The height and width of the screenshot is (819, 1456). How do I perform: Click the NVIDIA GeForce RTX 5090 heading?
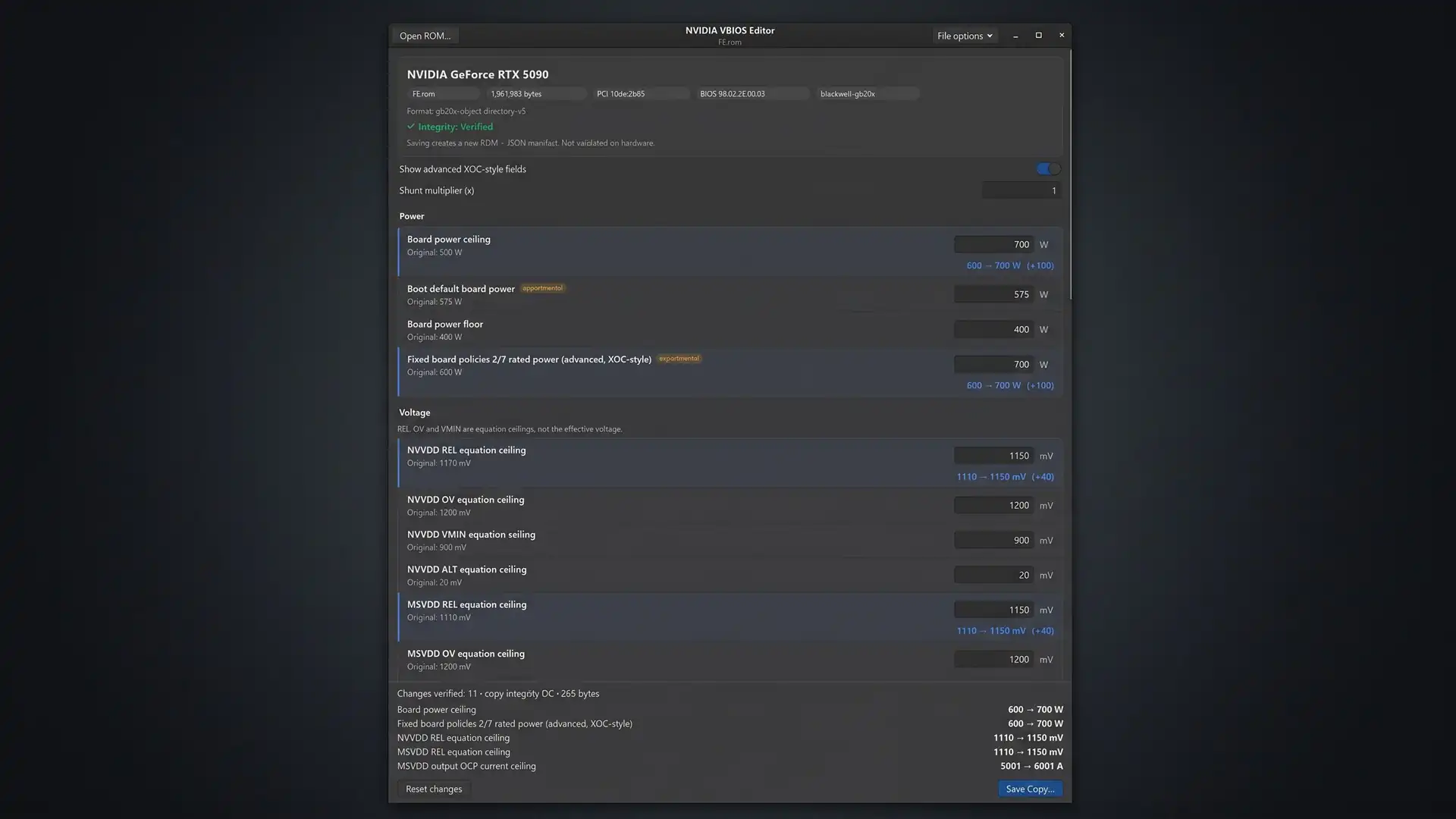pos(478,74)
